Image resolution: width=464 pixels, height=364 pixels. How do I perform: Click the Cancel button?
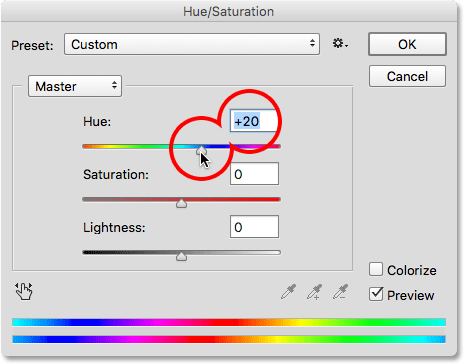[x=407, y=77]
